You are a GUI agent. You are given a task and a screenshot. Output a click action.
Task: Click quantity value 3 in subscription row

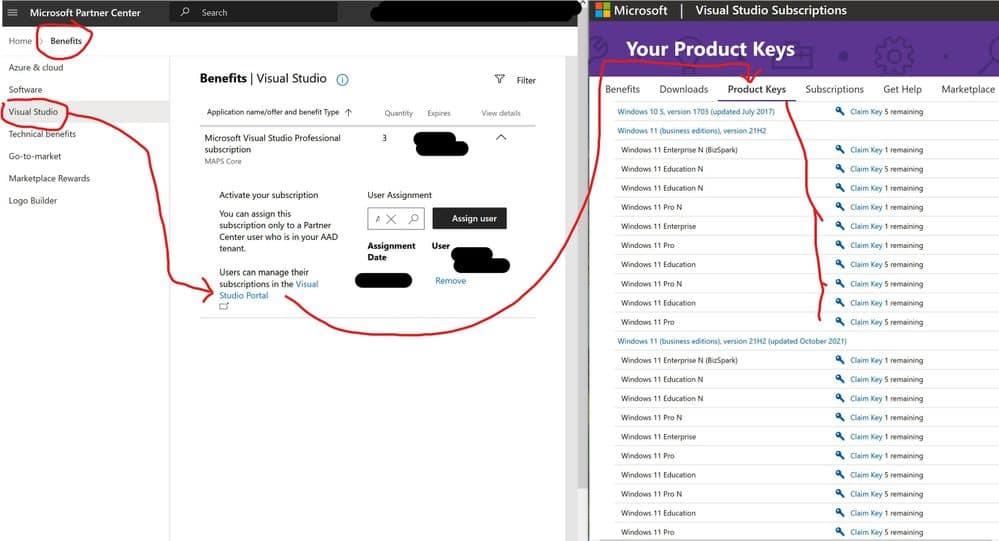tap(384, 138)
